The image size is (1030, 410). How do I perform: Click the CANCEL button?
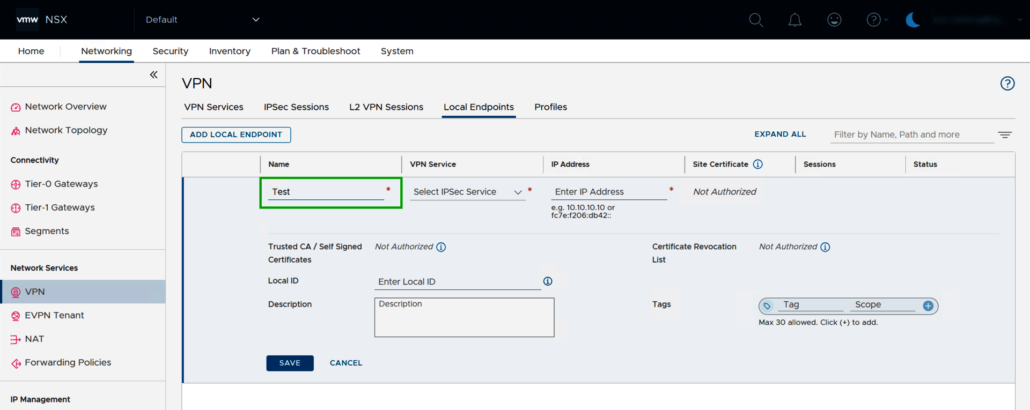pos(346,363)
